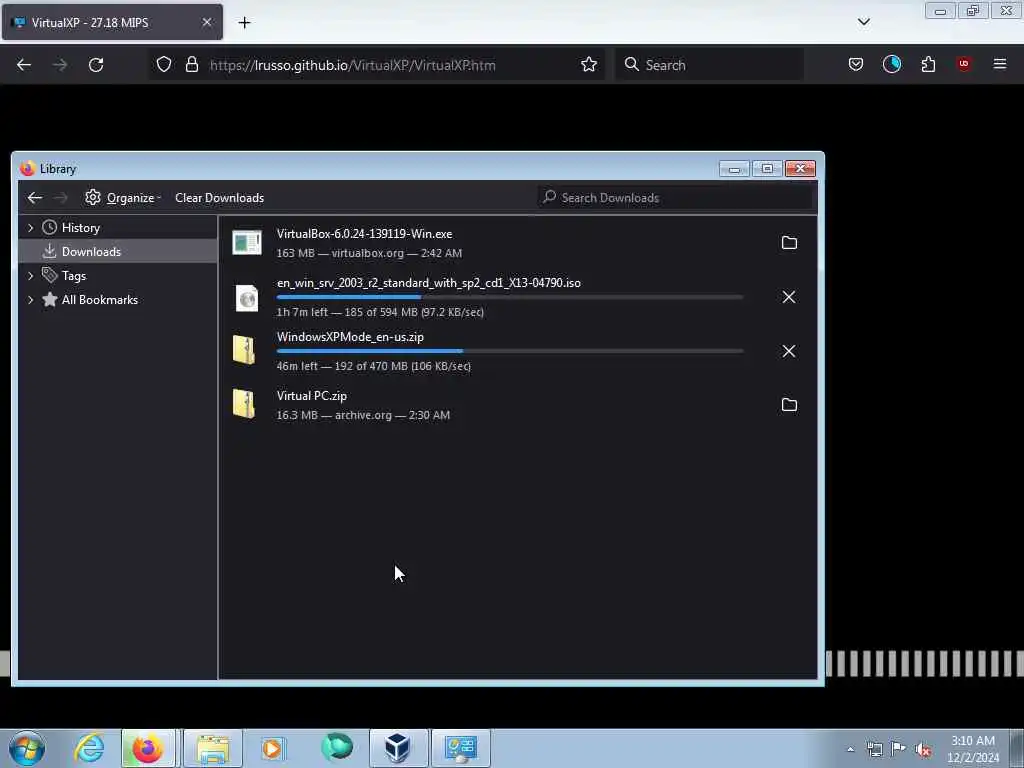Viewport: 1024px width, 768px height.
Task: Close the VirtualXP tab
Action: coord(206,22)
